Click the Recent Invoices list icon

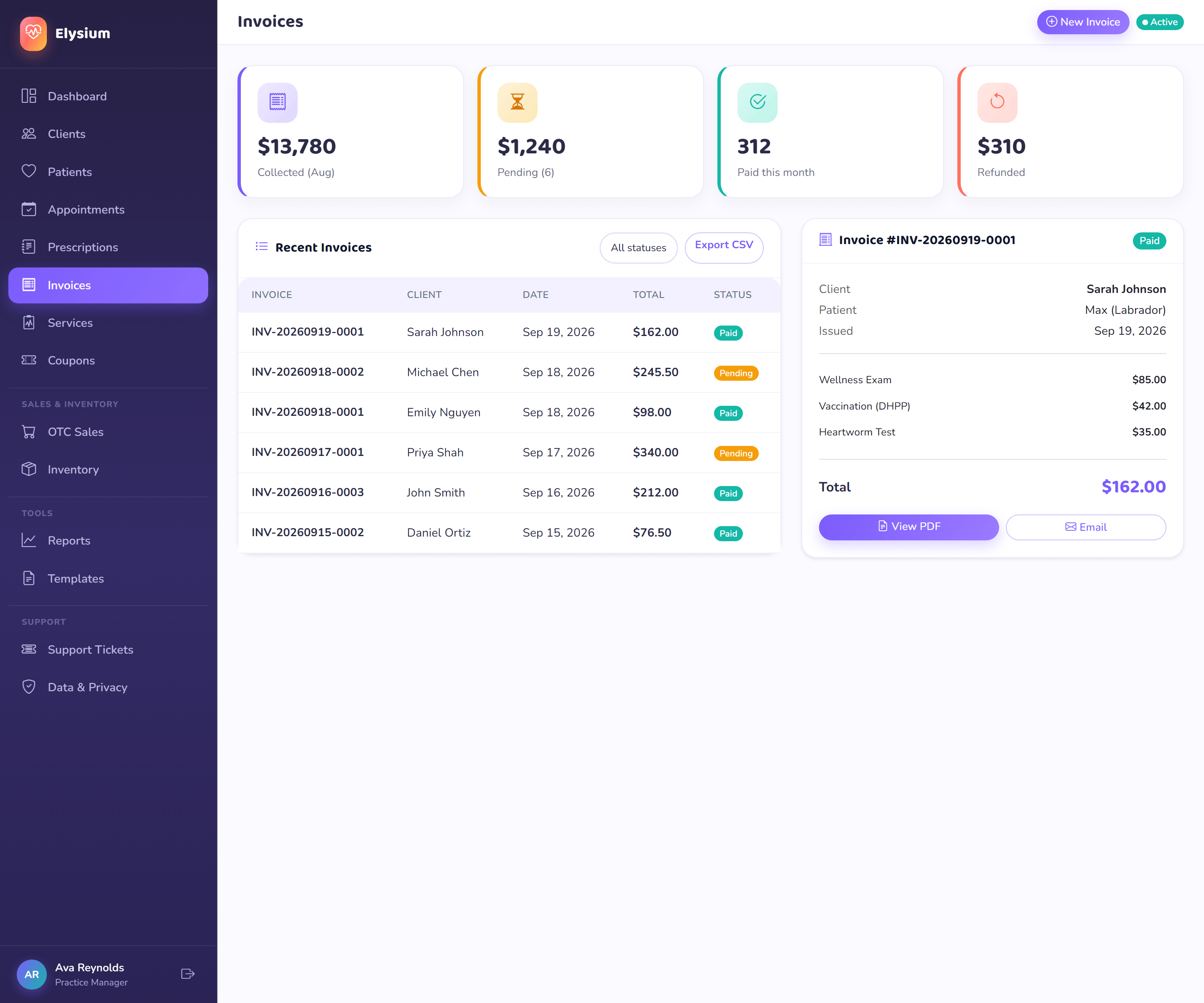(261, 247)
